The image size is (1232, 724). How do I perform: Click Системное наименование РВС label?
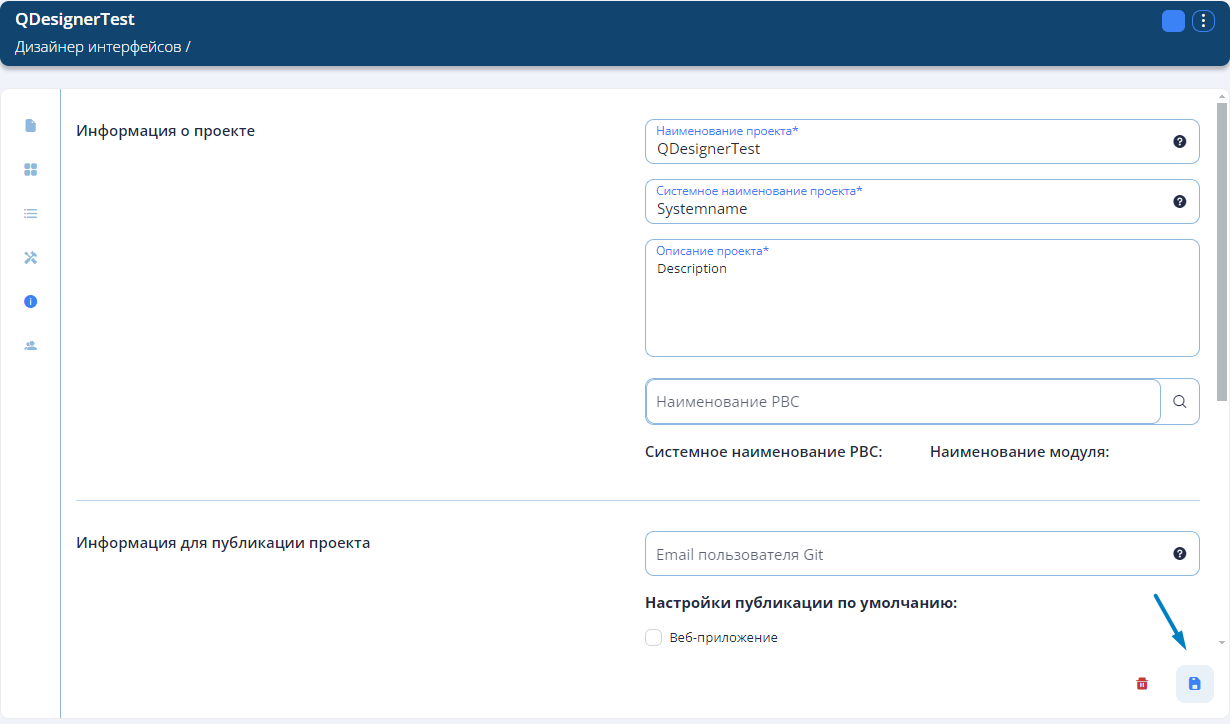pyautogui.click(x=764, y=452)
